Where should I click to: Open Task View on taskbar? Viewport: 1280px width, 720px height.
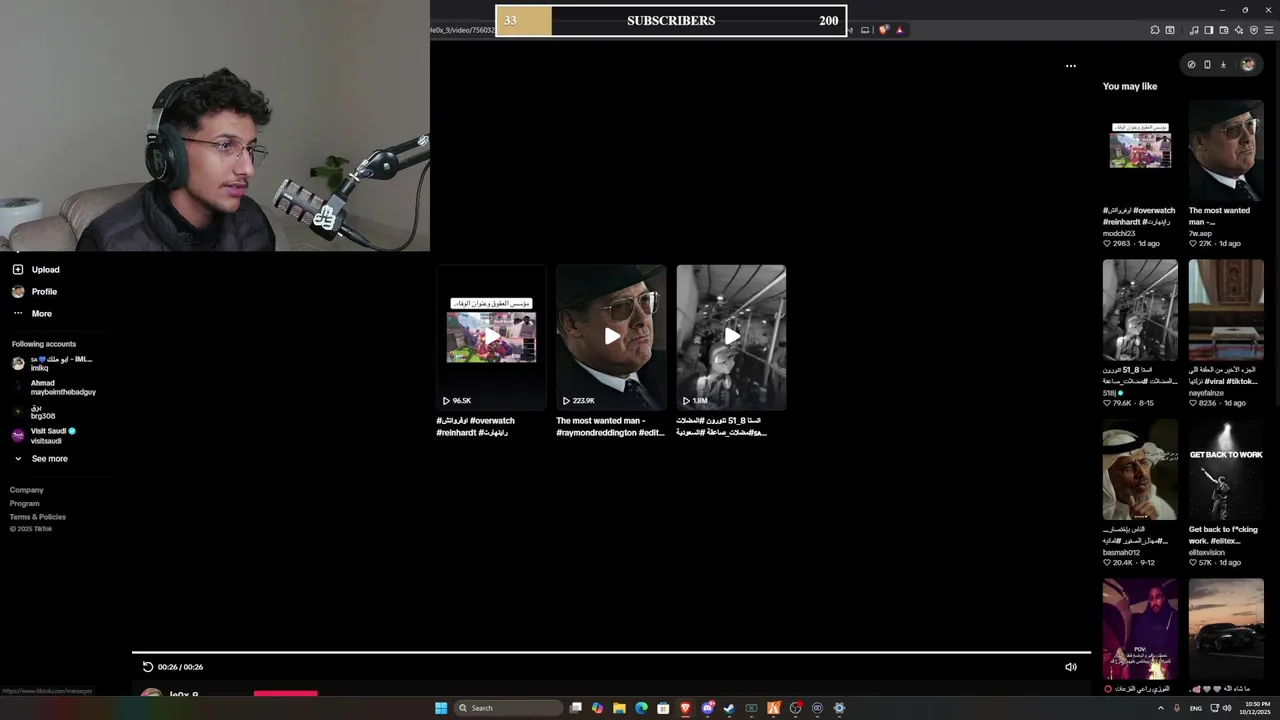click(x=576, y=708)
